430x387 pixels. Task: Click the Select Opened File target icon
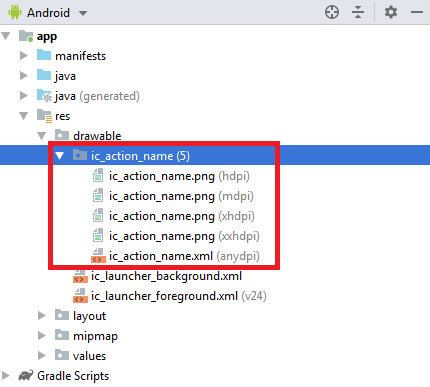[x=332, y=12]
